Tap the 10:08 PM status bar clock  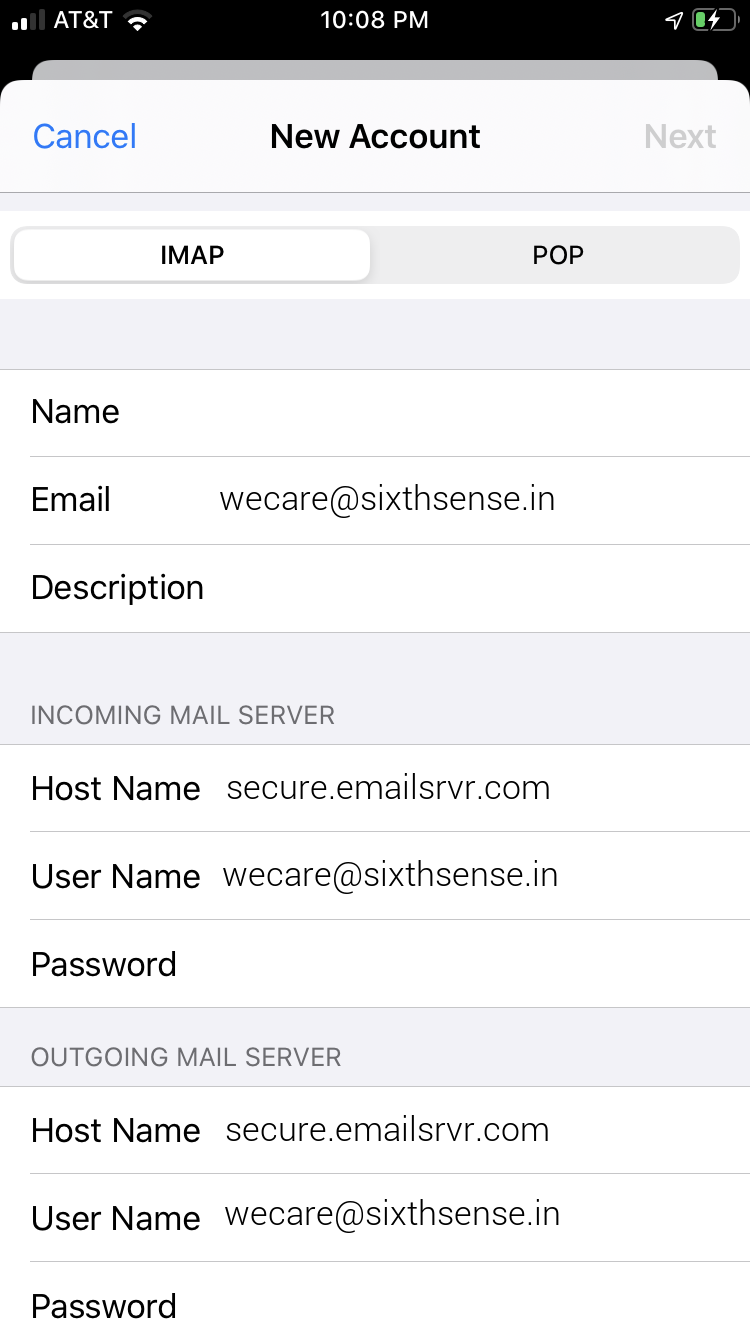[374, 21]
